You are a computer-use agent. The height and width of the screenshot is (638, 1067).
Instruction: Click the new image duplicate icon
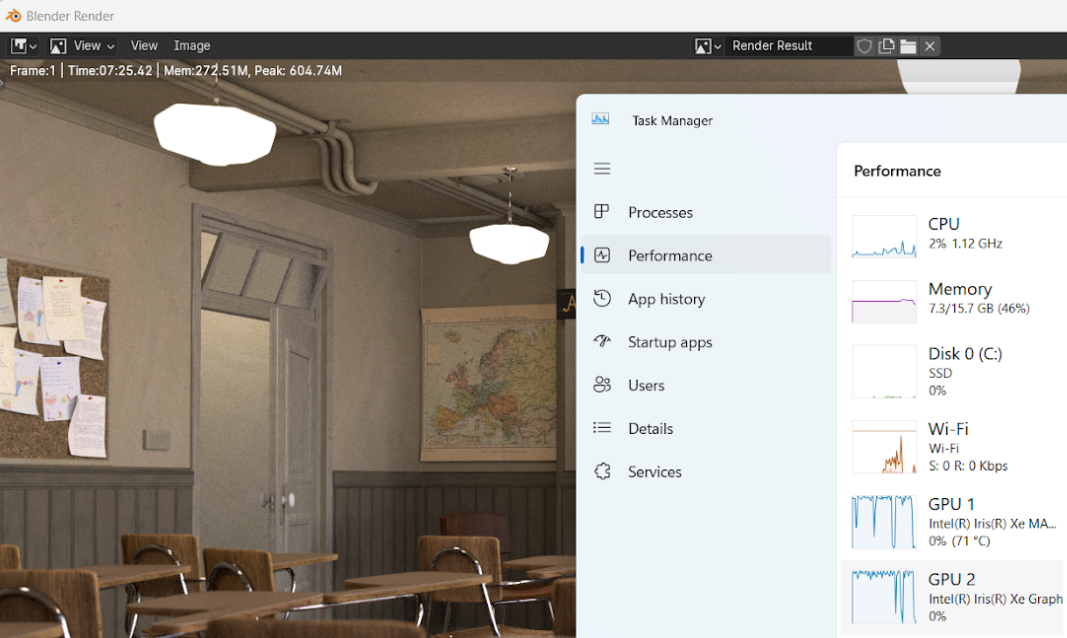[x=887, y=46]
